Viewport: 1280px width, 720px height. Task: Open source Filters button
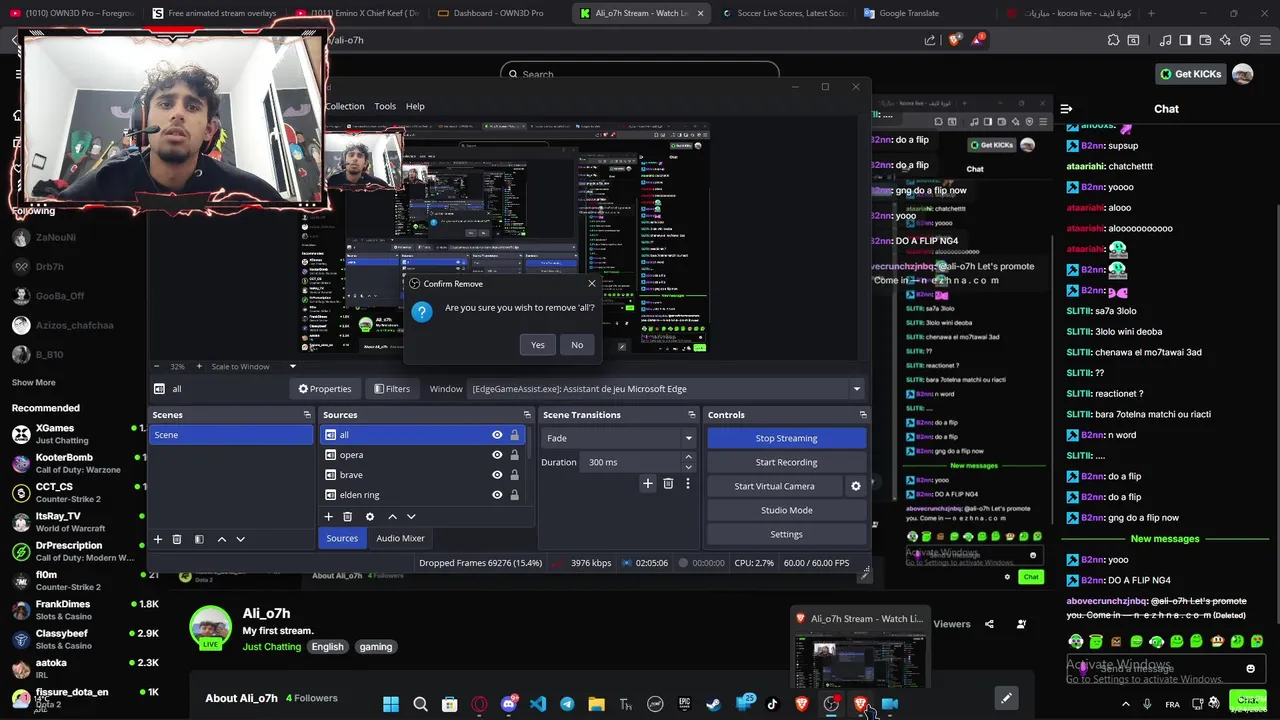point(392,389)
